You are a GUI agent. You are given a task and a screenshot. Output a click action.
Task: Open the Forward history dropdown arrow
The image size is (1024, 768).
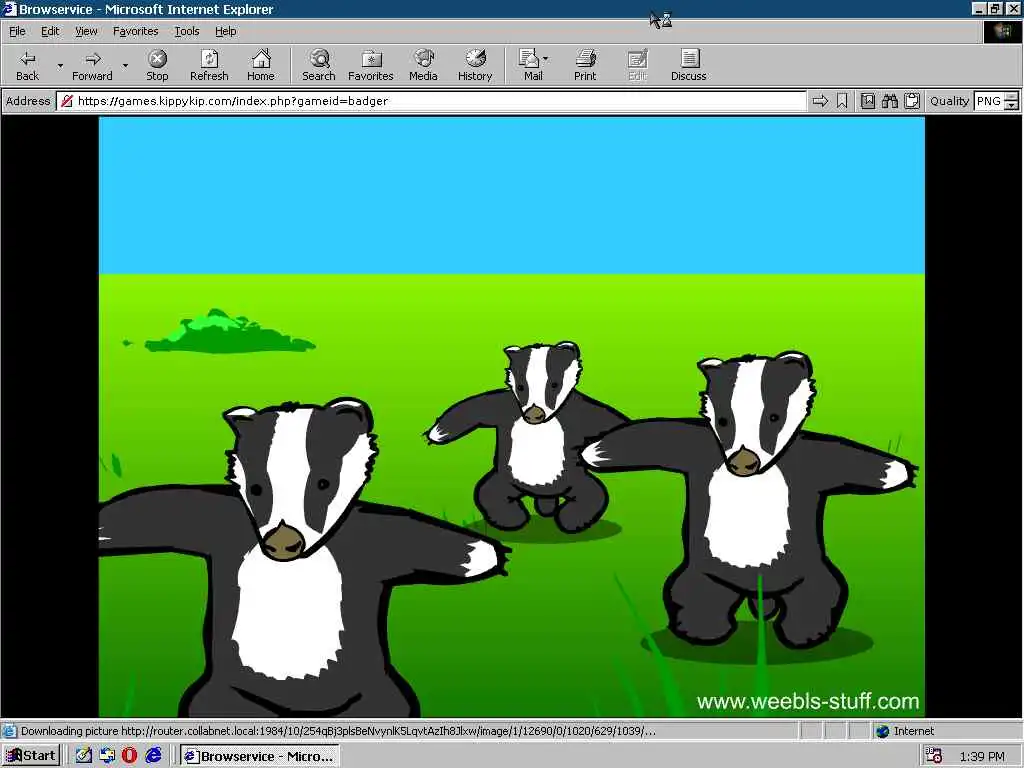(125, 65)
